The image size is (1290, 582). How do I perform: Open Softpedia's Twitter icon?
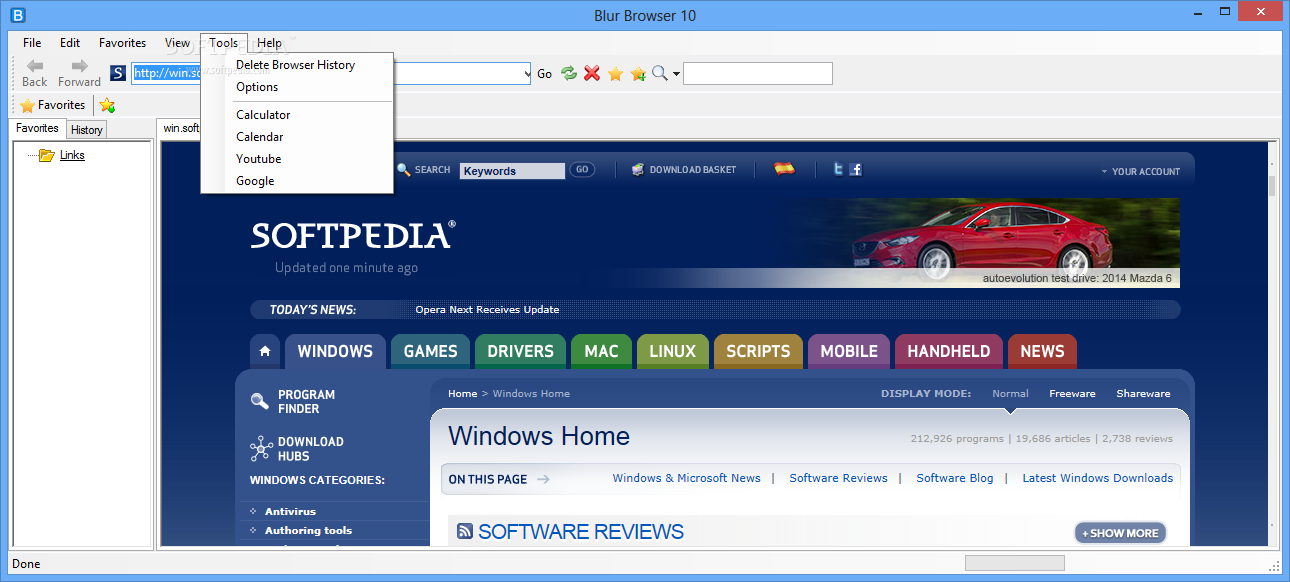click(838, 169)
